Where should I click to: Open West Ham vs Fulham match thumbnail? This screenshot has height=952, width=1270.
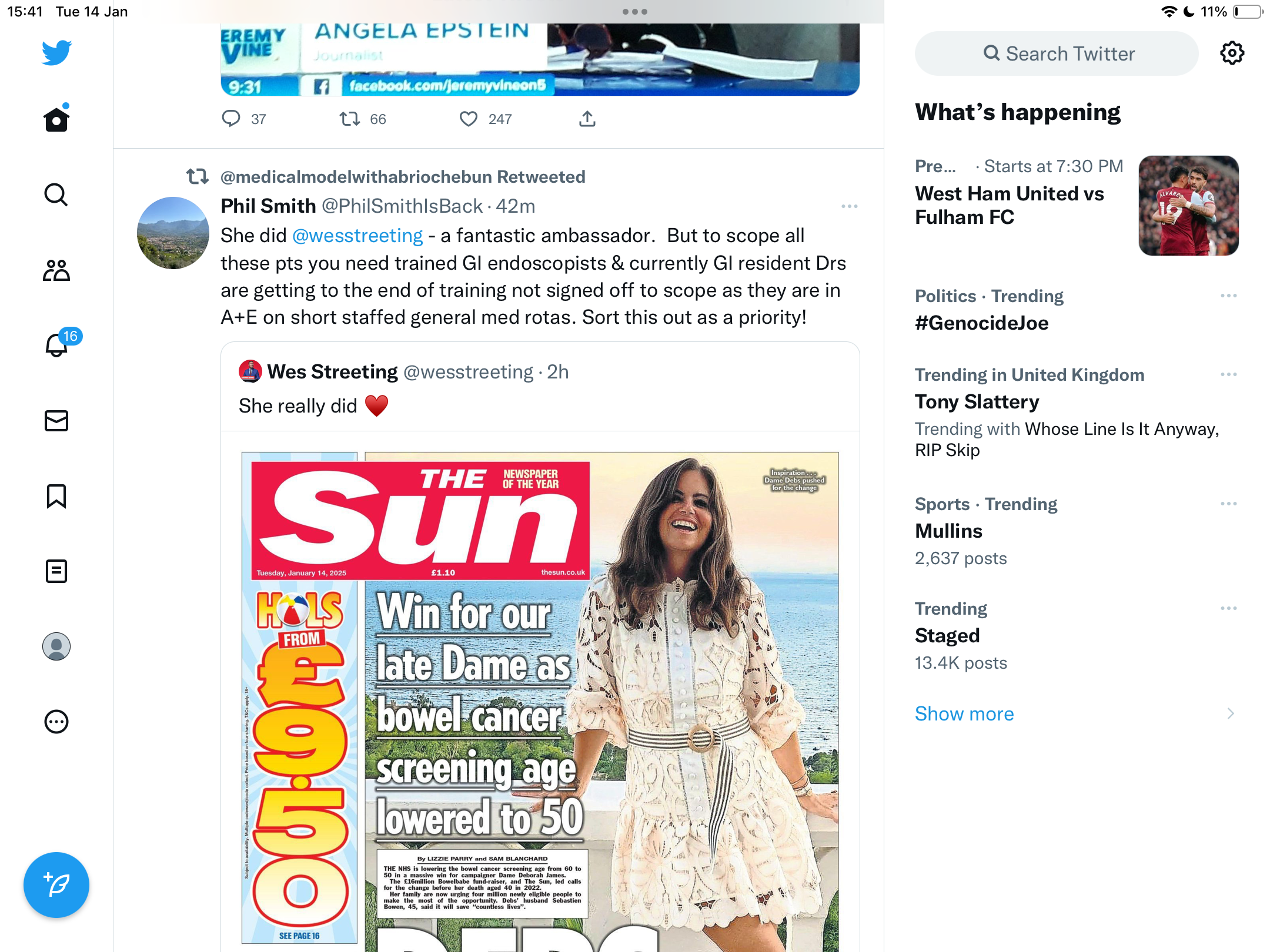point(1189,206)
